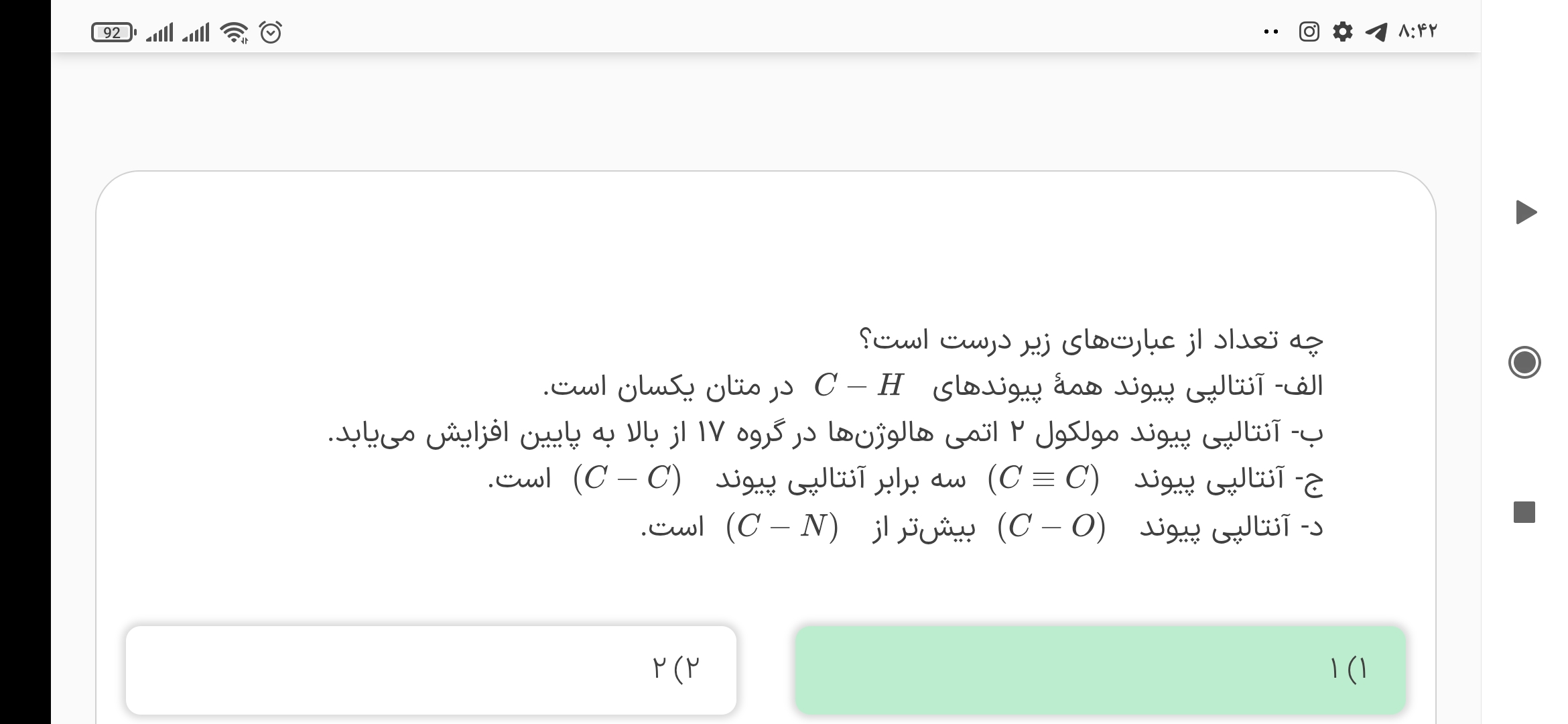
Task: Tap the battery indicator showing 92
Action: tap(113, 32)
